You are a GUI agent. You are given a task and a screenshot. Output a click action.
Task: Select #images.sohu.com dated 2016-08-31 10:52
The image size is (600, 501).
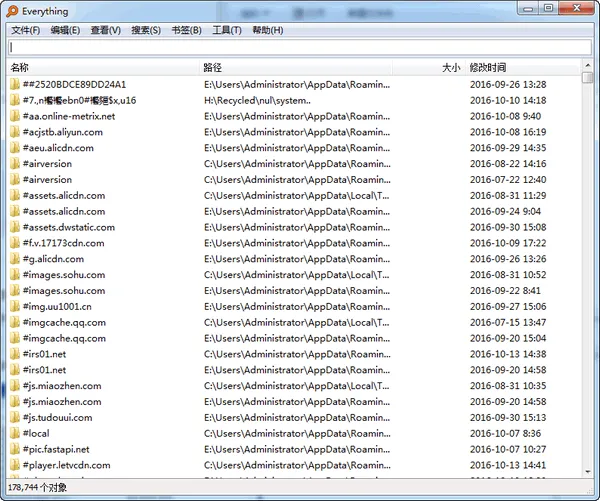(x=64, y=275)
